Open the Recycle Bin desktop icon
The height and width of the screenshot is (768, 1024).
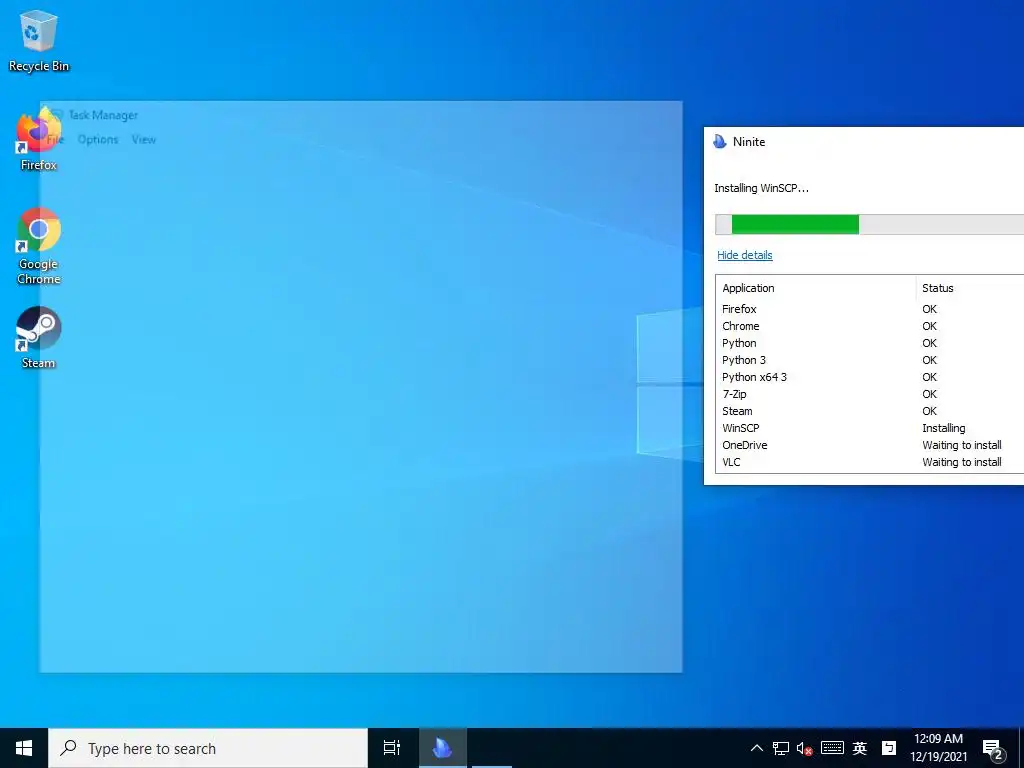[39, 41]
